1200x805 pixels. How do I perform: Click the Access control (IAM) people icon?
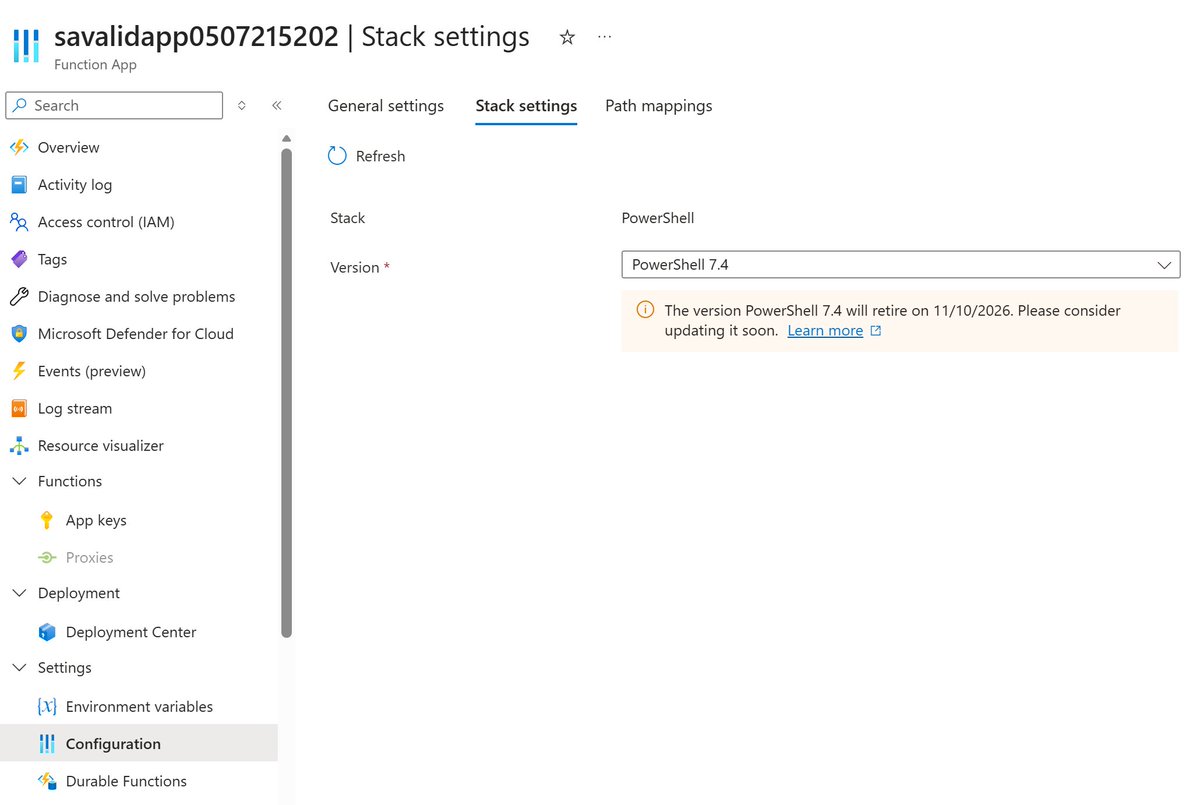click(19, 222)
